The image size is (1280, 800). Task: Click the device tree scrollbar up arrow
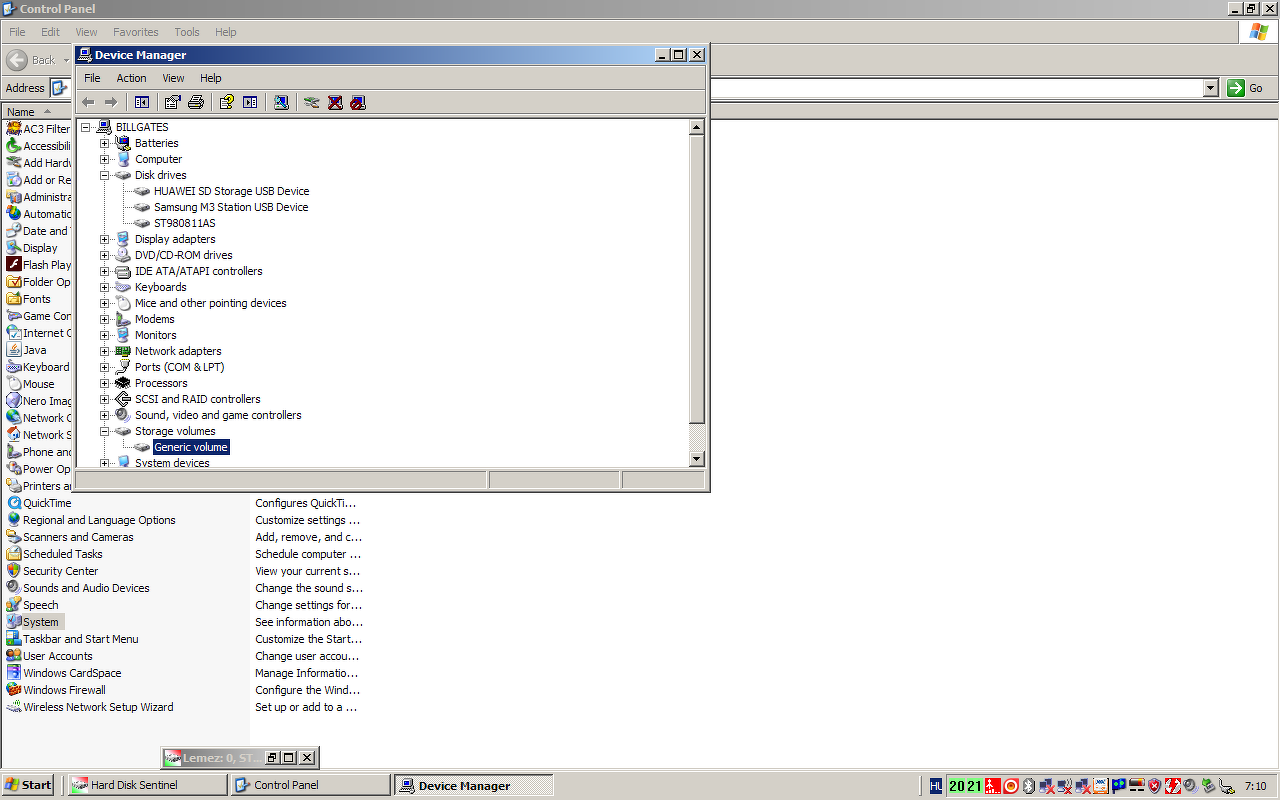tap(697, 127)
